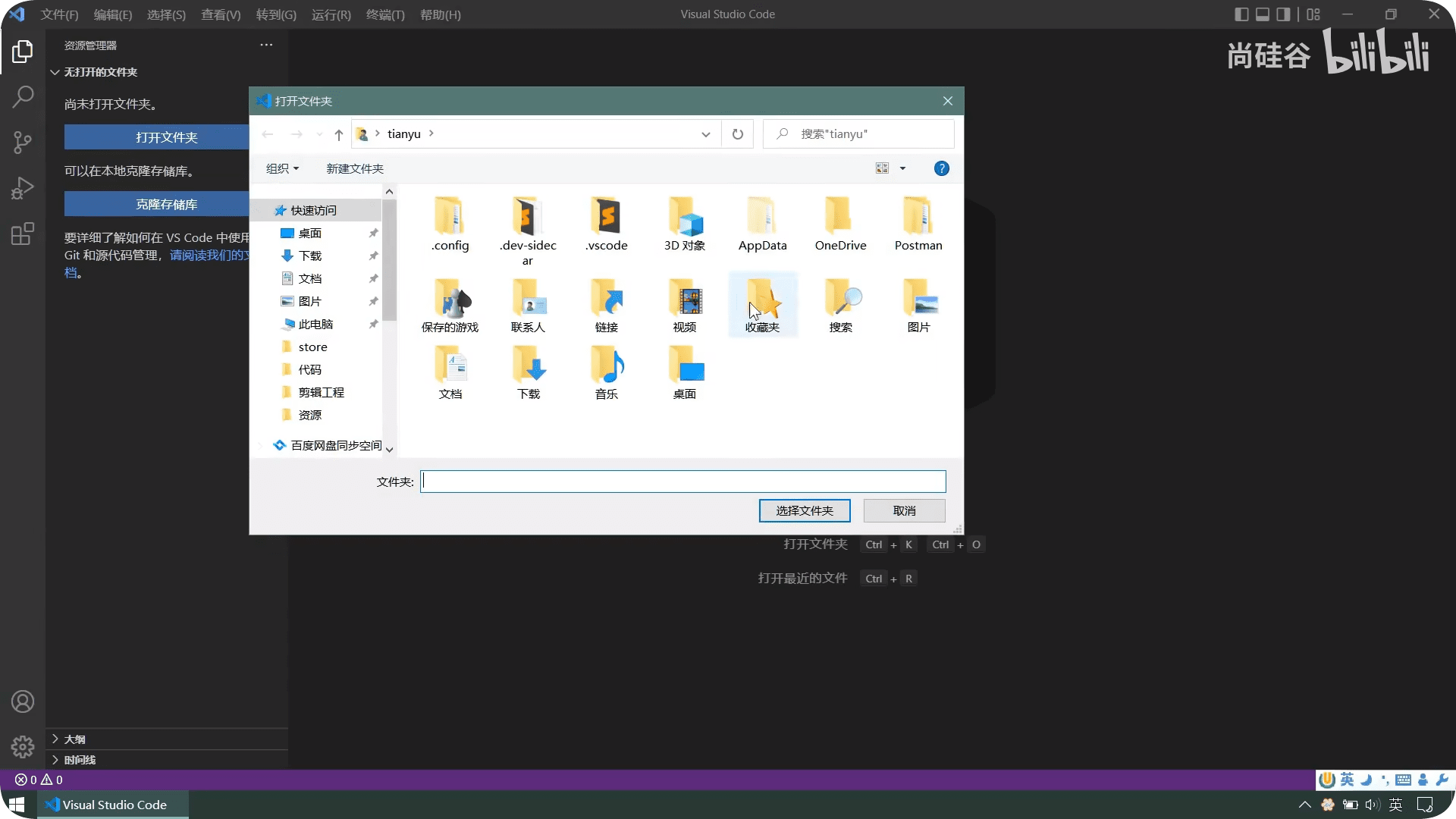
Task: Open the 组织 dropdown in dialog toolbar
Action: click(282, 168)
